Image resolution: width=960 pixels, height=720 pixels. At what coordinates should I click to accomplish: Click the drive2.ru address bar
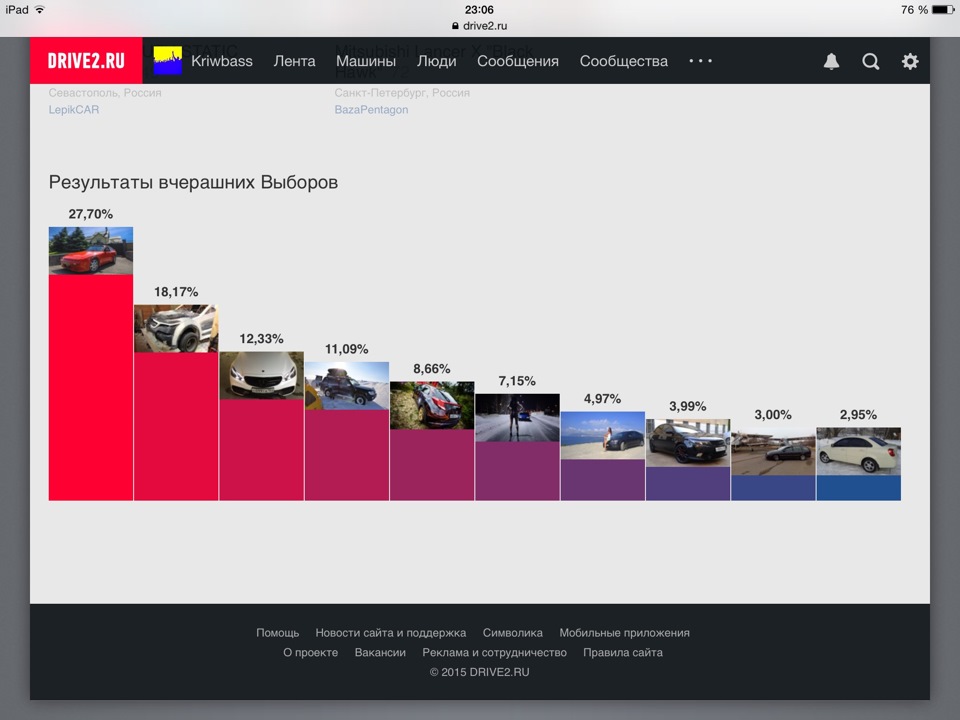pyautogui.click(x=479, y=26)
